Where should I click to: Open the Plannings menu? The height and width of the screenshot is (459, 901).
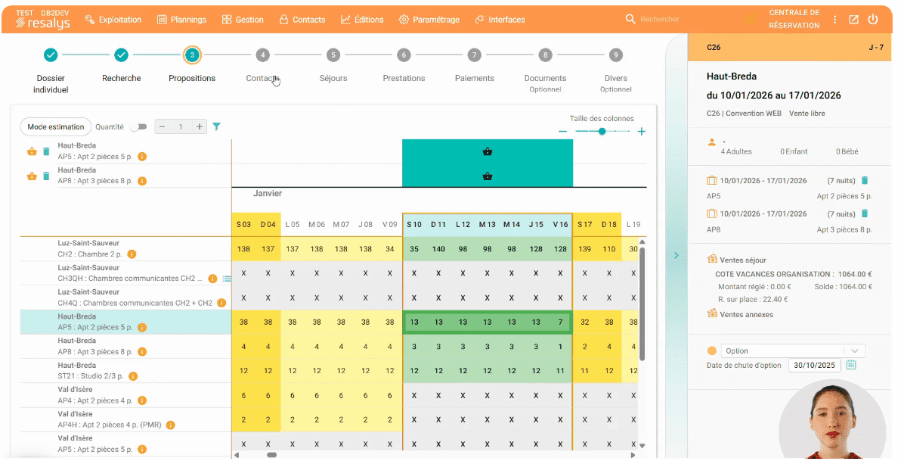(182, 20)
